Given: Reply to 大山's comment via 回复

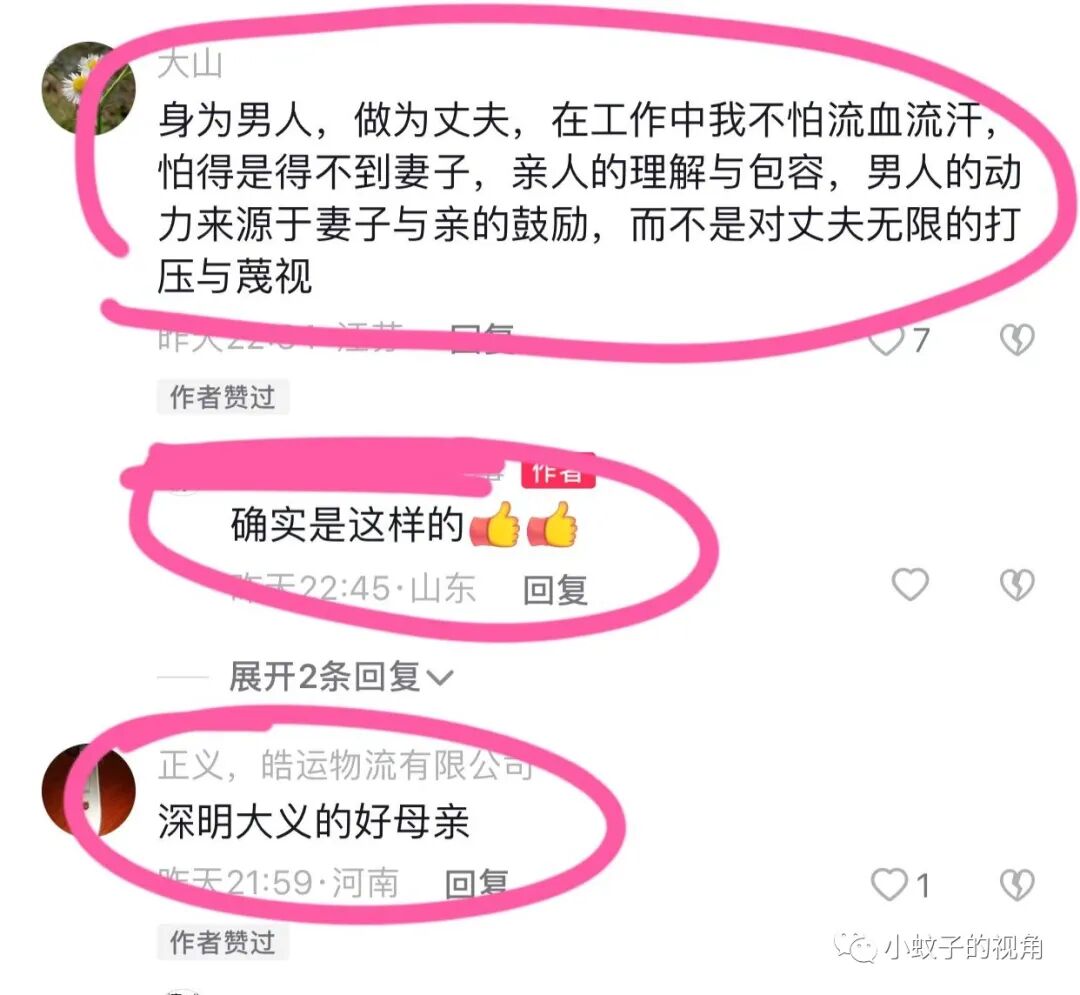Looking at the screenshot, I should pyautogui.click(x=482, y=339).
